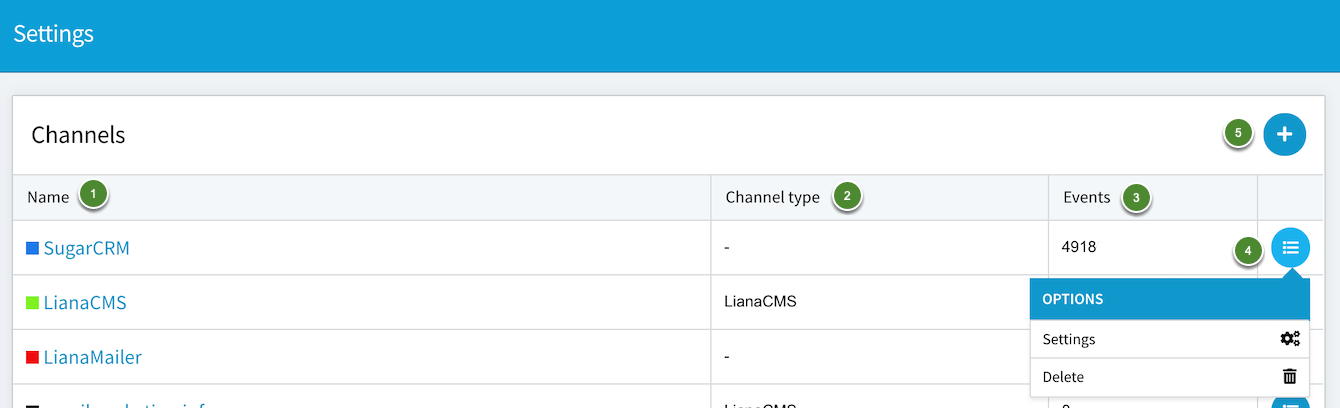Click the gear icon beside Settings option

[x=1290, y=339]
